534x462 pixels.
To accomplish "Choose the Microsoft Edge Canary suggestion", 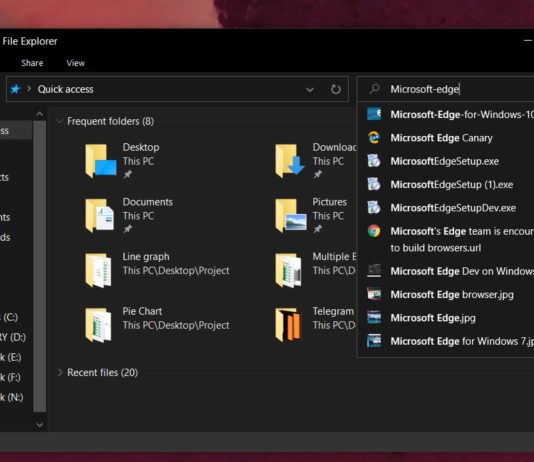I will point(446,138).
